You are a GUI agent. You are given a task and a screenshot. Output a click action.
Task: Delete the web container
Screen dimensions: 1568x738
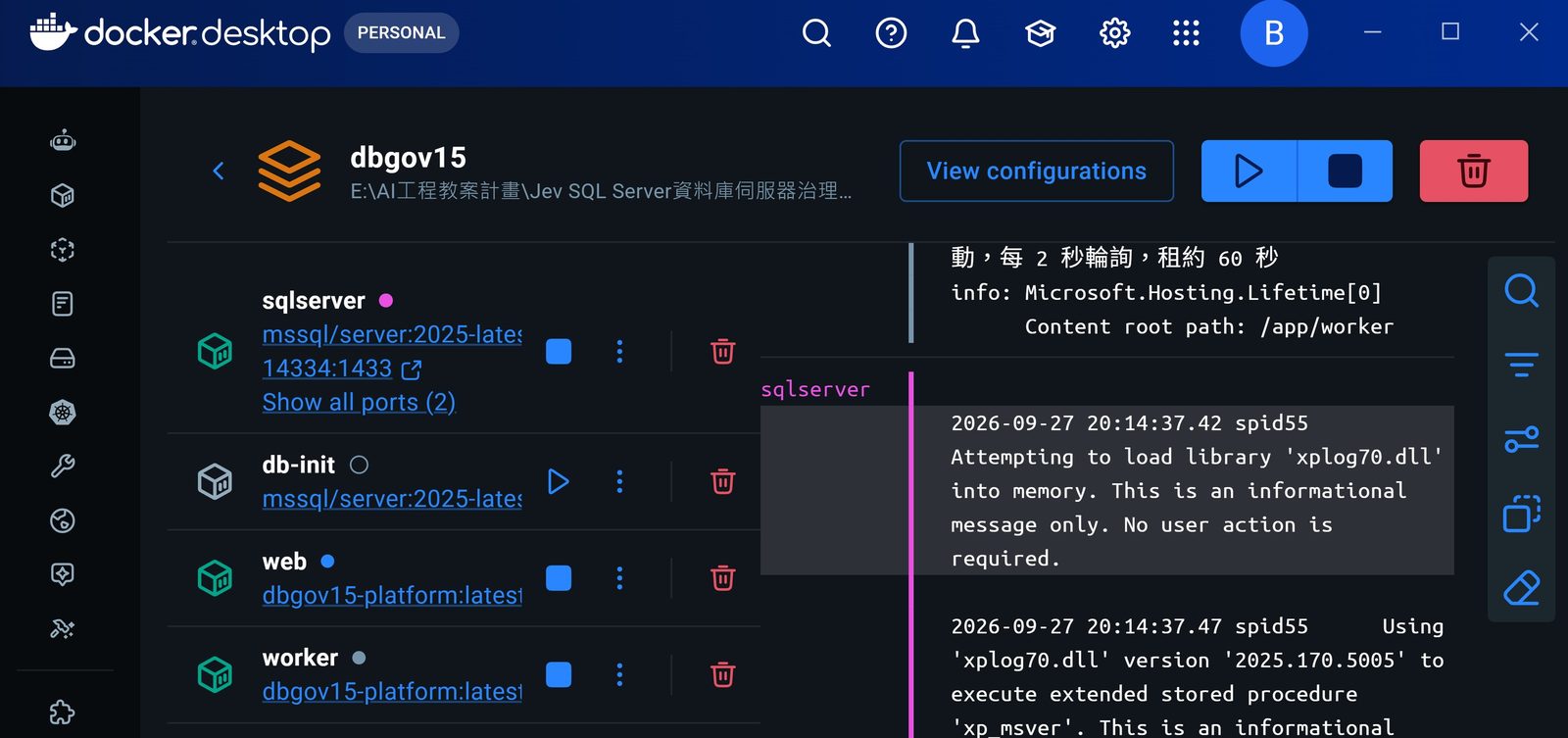(723, 578)
